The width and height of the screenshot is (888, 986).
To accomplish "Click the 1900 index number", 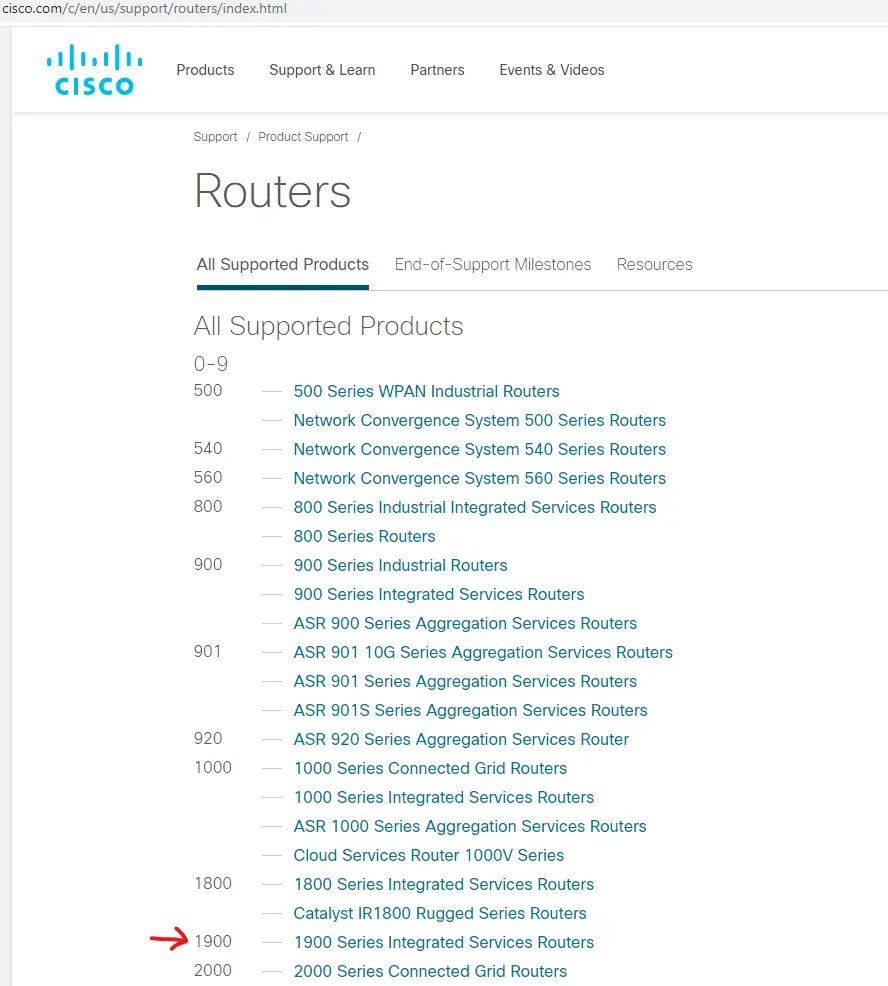I will (x=213, y=941).
